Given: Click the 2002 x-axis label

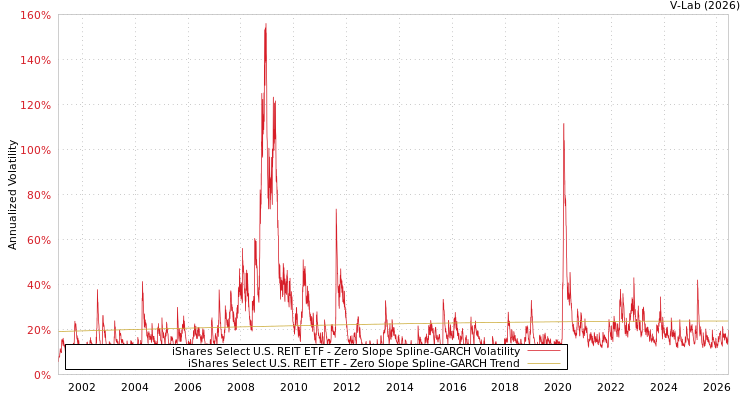Looking at the screenshot, I should pyautogui.click(x=82, y=387).
